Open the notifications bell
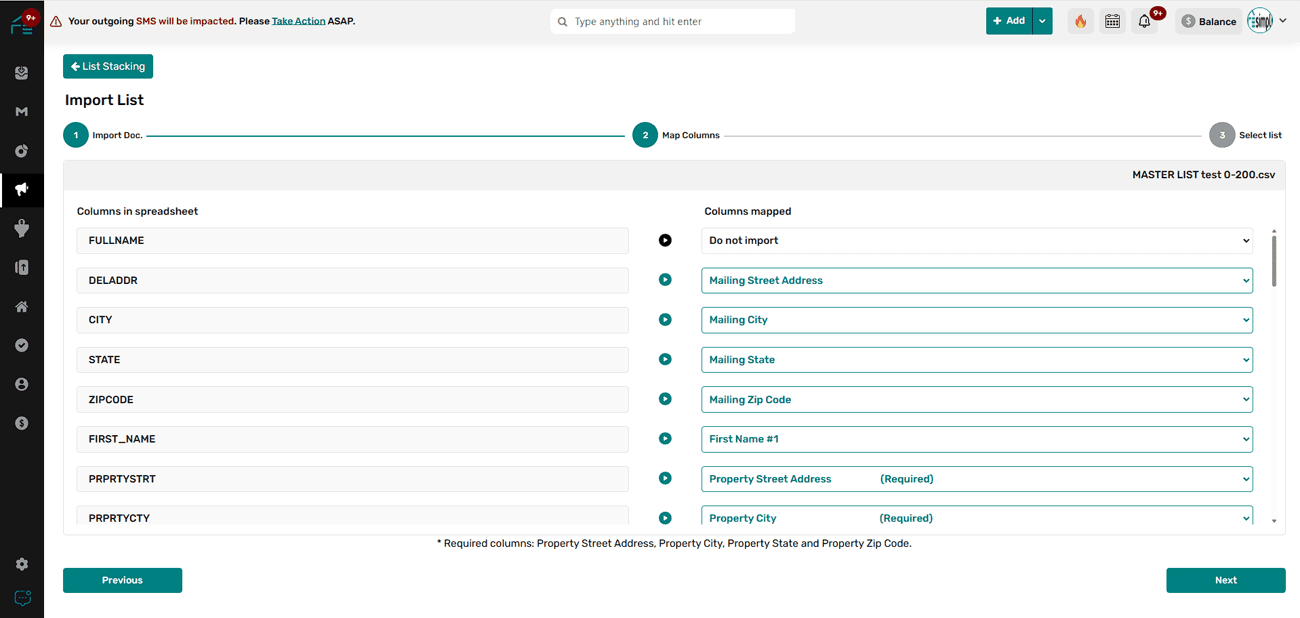1300x618 pixels. point(1144,21)
